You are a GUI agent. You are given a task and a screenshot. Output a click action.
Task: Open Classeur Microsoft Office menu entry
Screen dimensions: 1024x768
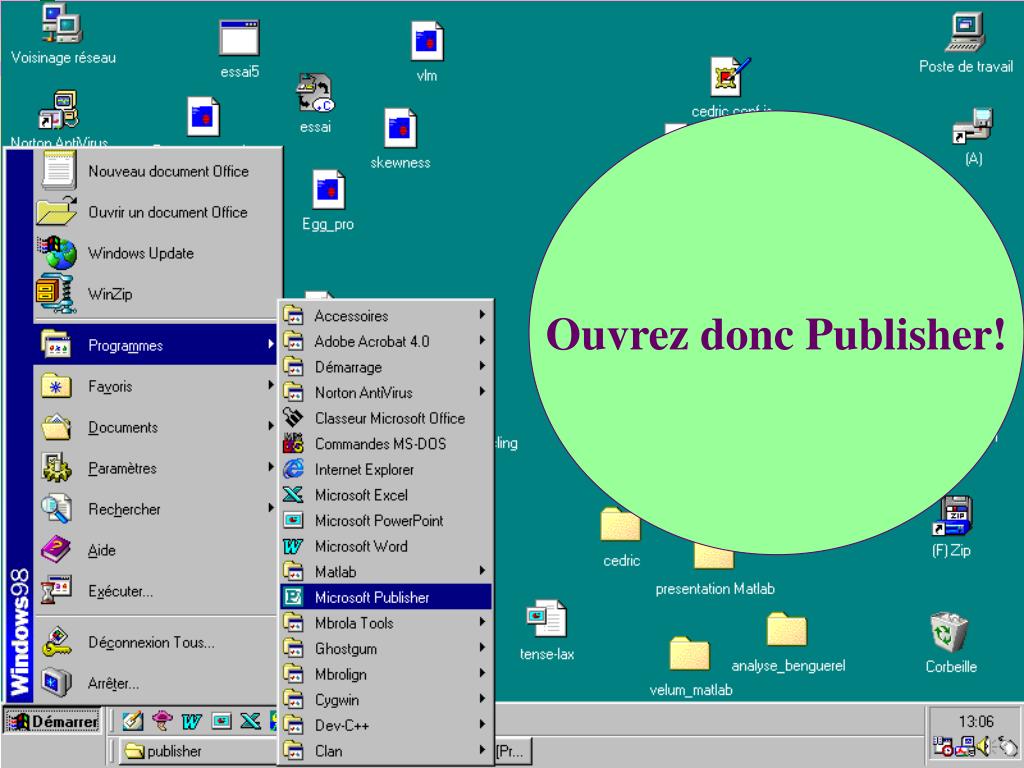(386, 418)
